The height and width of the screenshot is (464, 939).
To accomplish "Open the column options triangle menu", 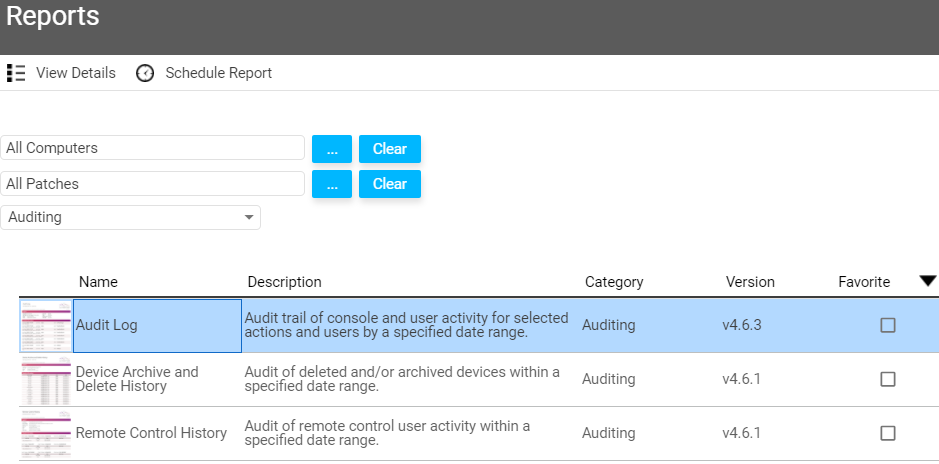I will [x=928, y=281].
